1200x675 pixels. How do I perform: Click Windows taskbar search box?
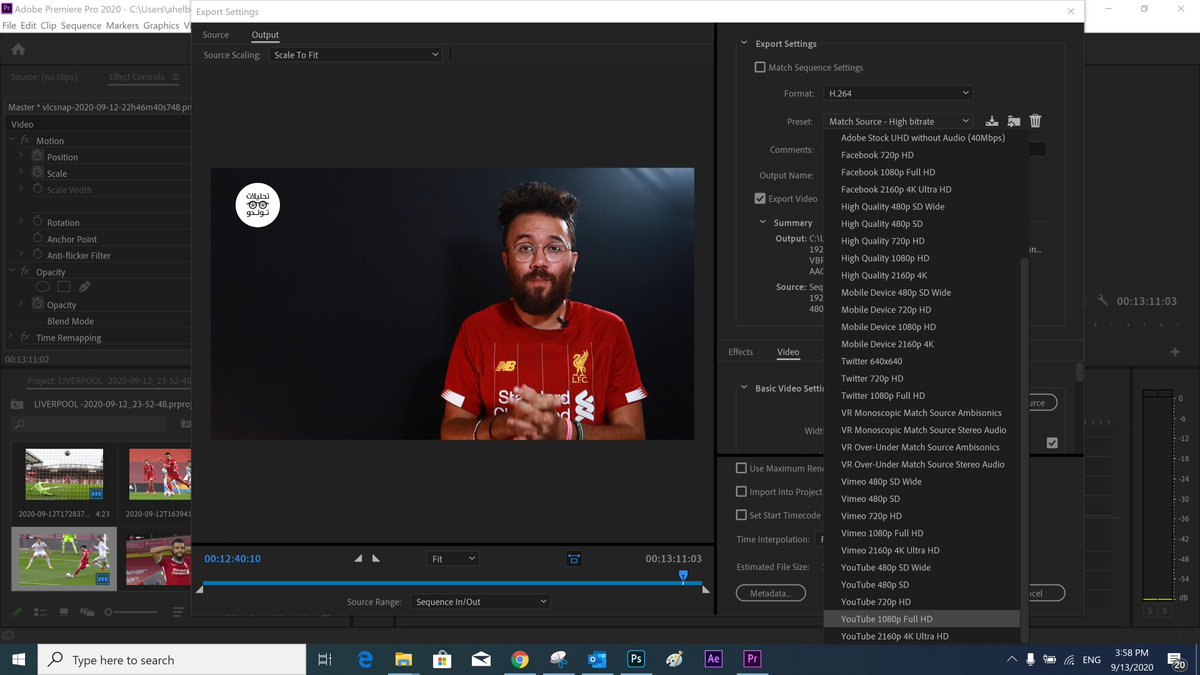coord(172,659)
